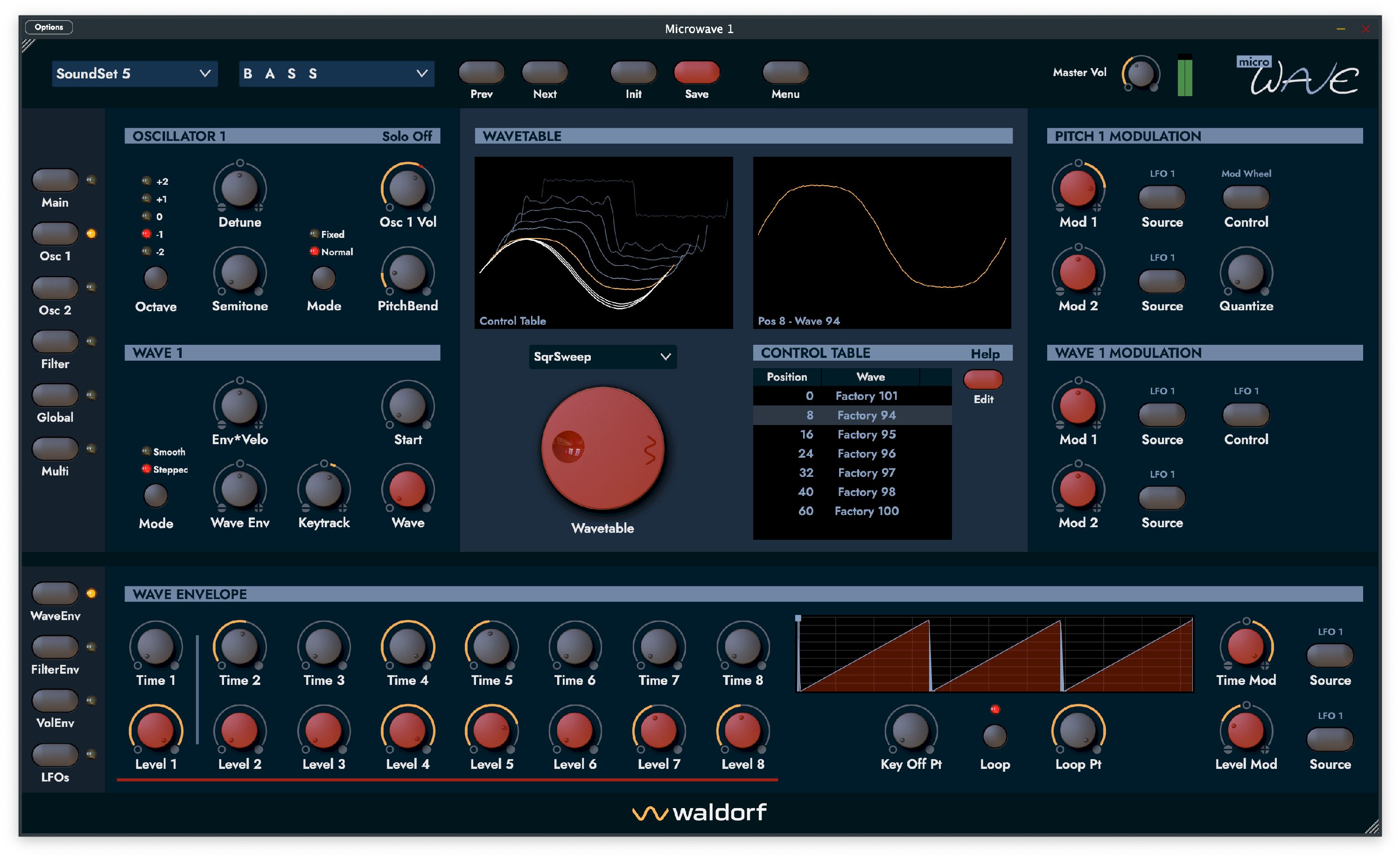Open the SqrSweep wavetable dropdown
Viewport: 1400px width, 858px height.
(603, 357)
